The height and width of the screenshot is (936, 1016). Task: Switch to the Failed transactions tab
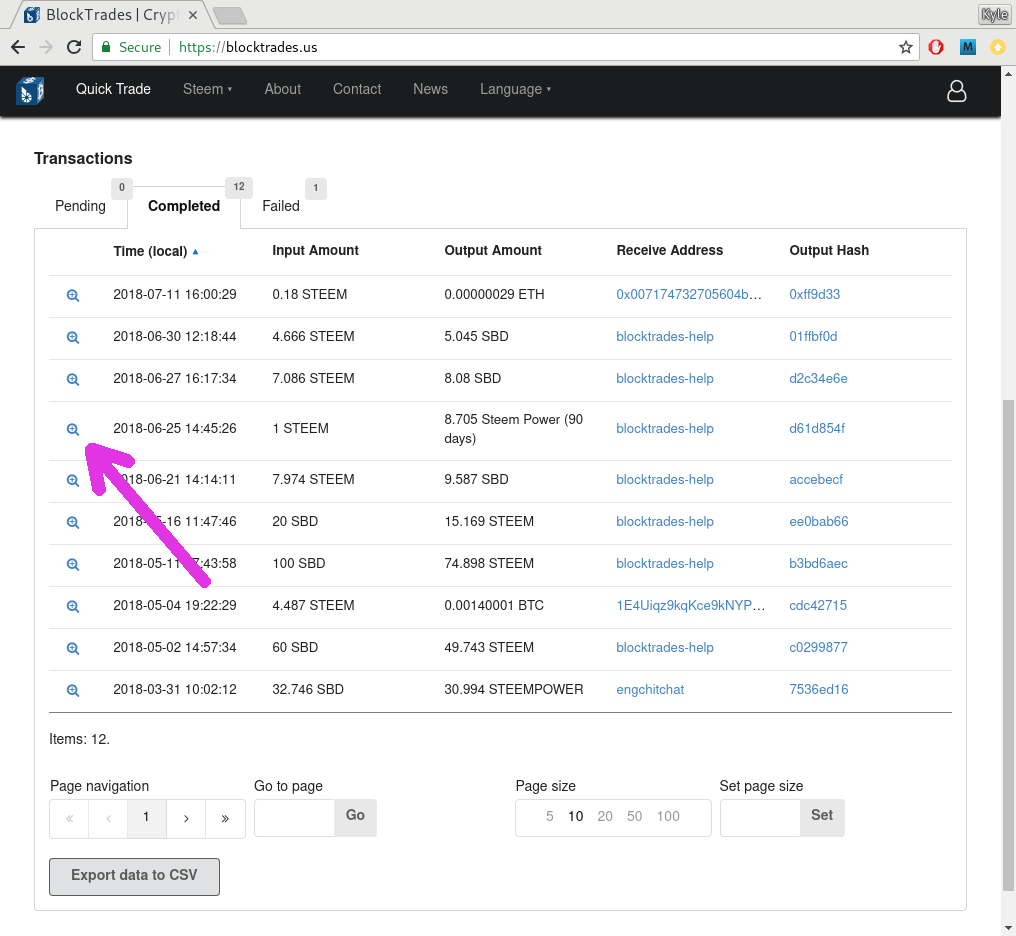pos(281,206)
